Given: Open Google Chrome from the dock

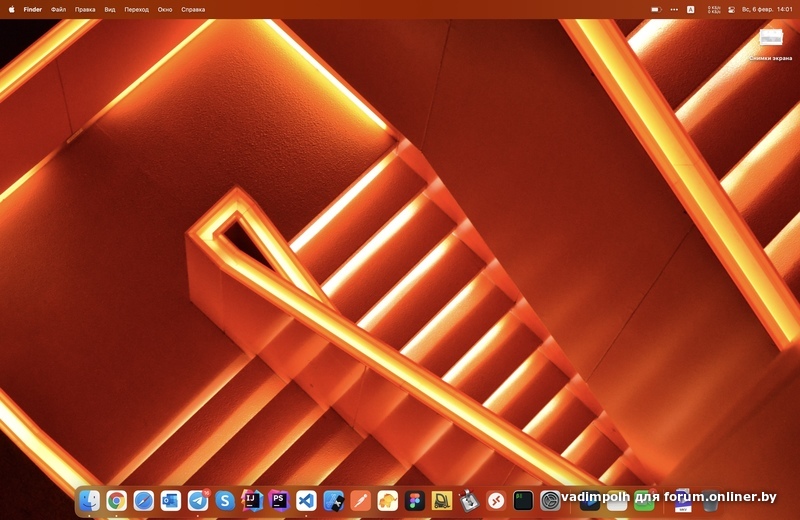Looking at the screenshot, I should 117,500.
